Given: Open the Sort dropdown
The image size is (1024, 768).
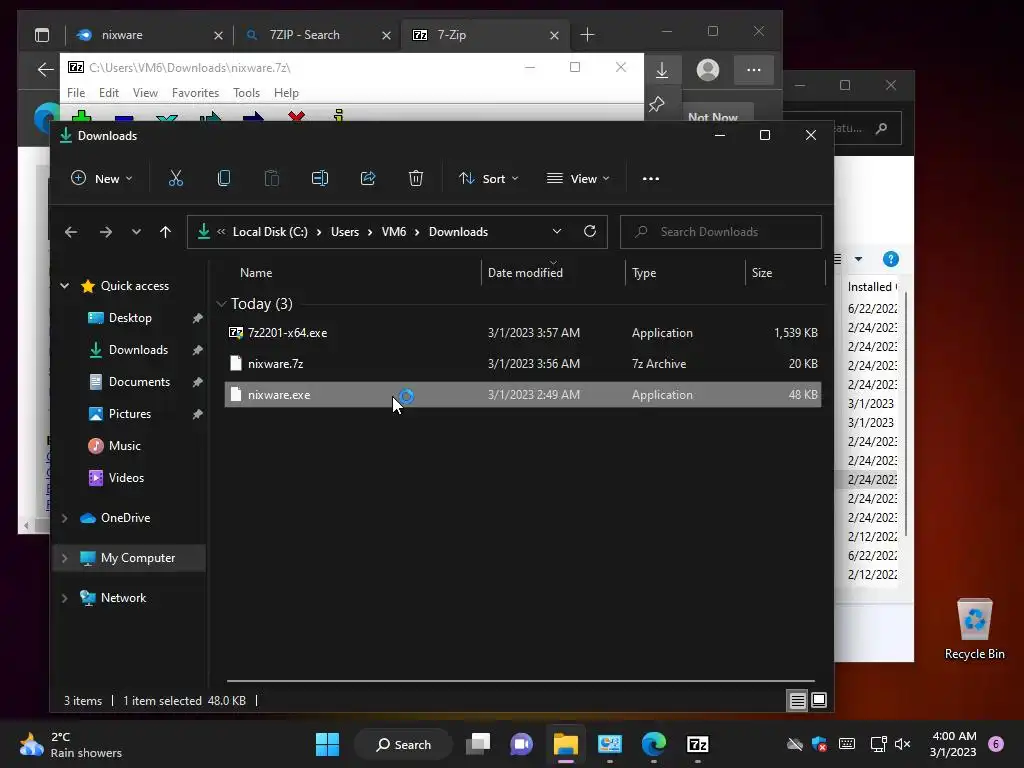Looking at the screenshot, I should tap(488, 178).
